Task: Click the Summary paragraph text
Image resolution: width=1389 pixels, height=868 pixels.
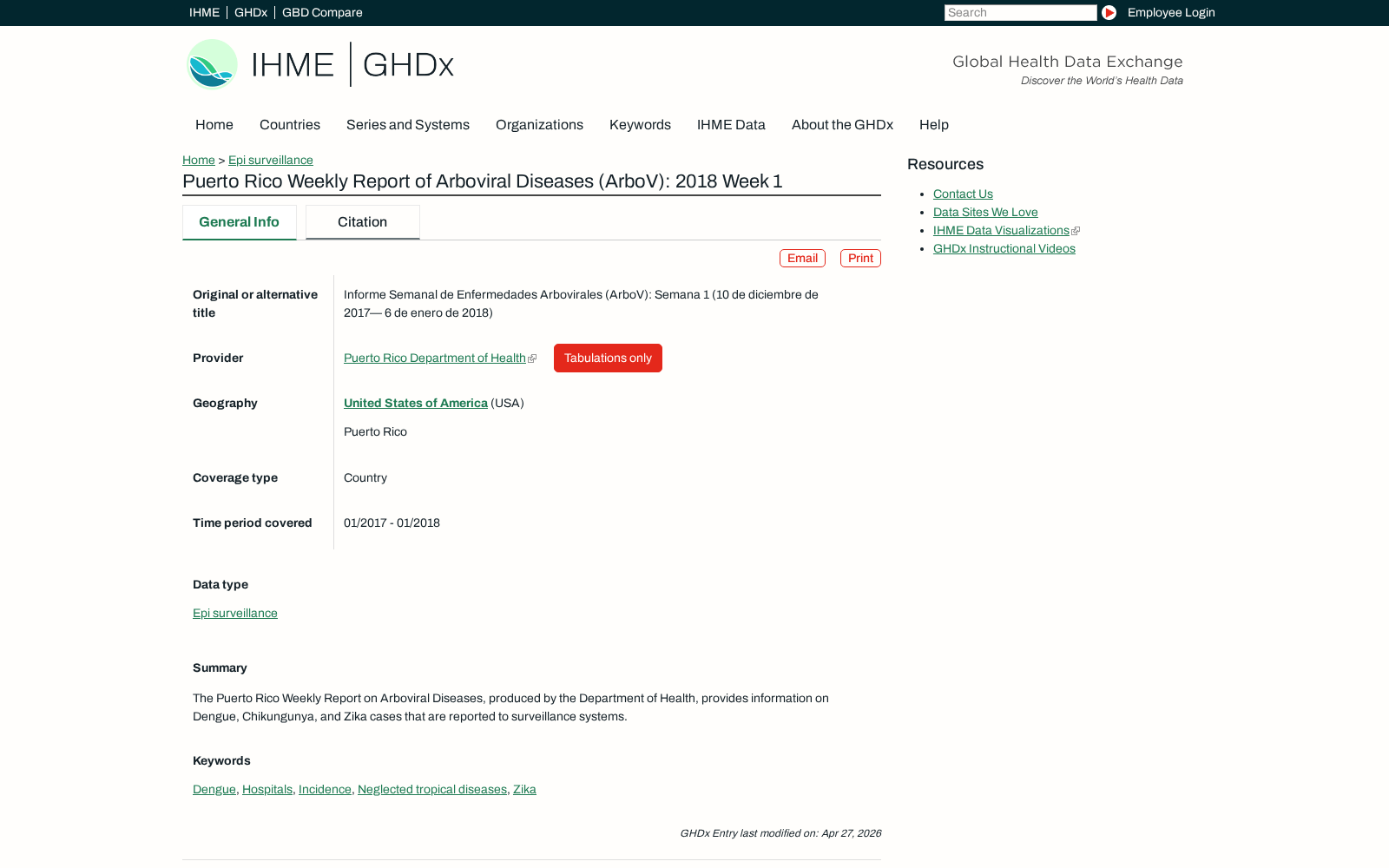Action: coord(510,707)
